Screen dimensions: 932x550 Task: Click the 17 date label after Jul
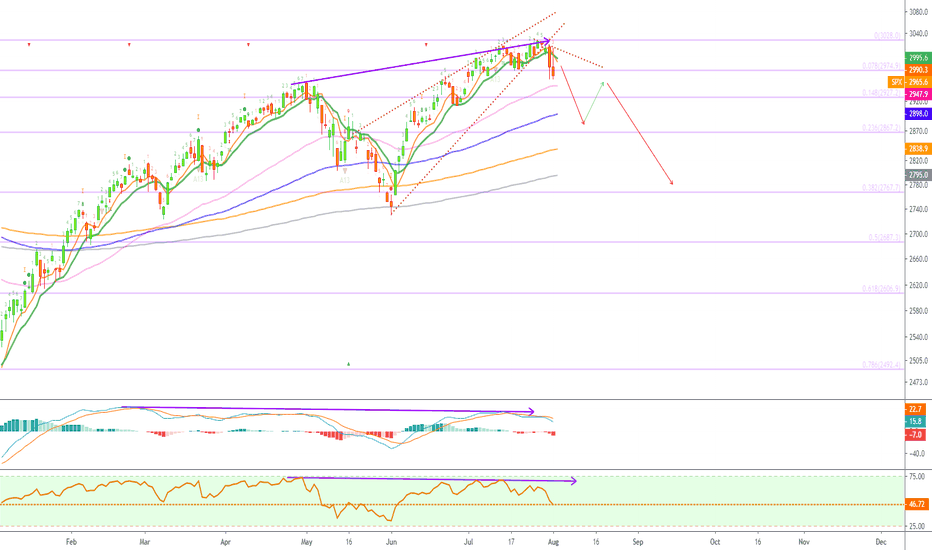pyautogui.click(x=511, y=542)
